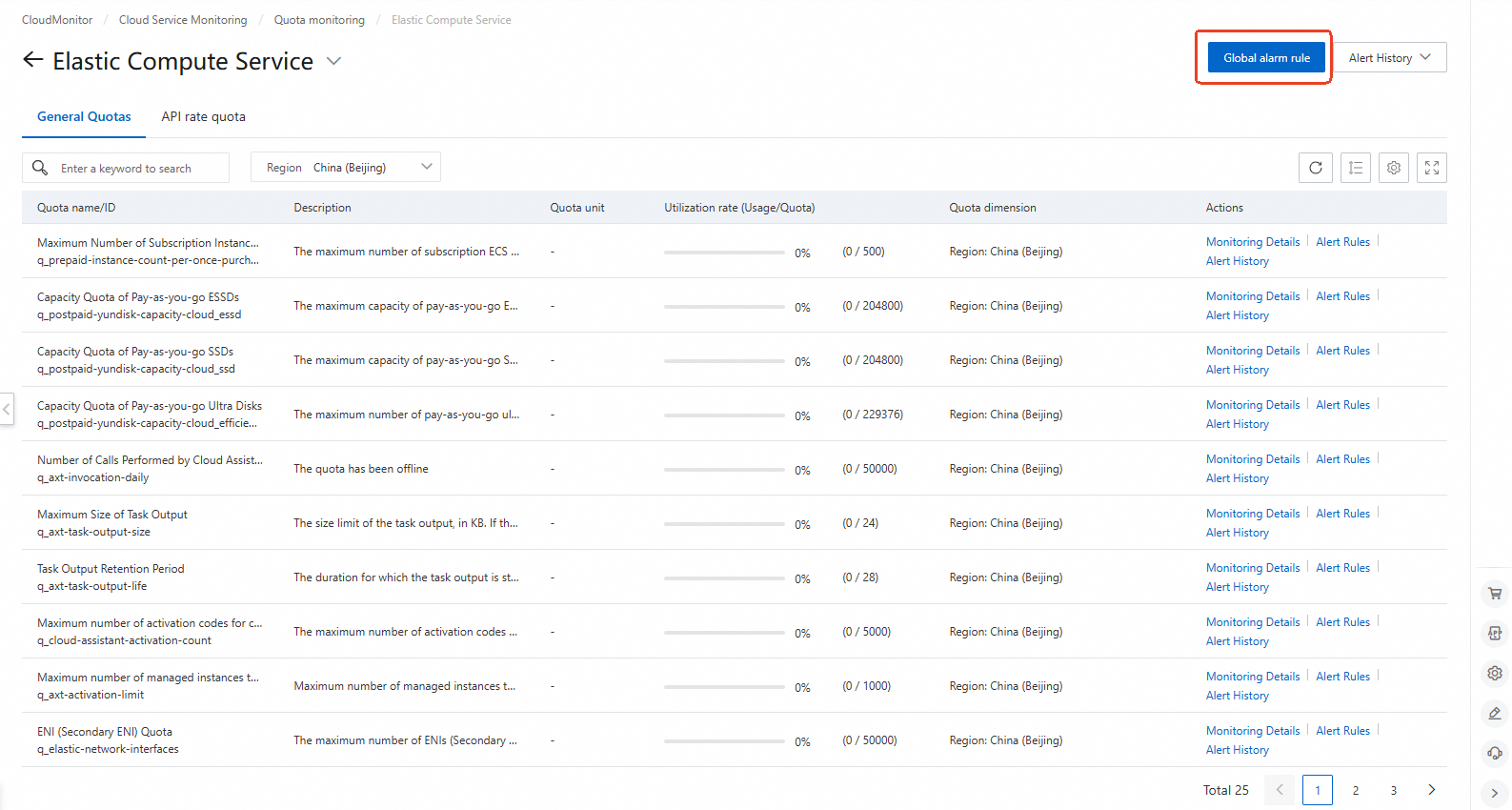The height and width of the screenshot is (810, 1512).
Task: Click the Quota unit column header
Action: (x=577, y=208)
